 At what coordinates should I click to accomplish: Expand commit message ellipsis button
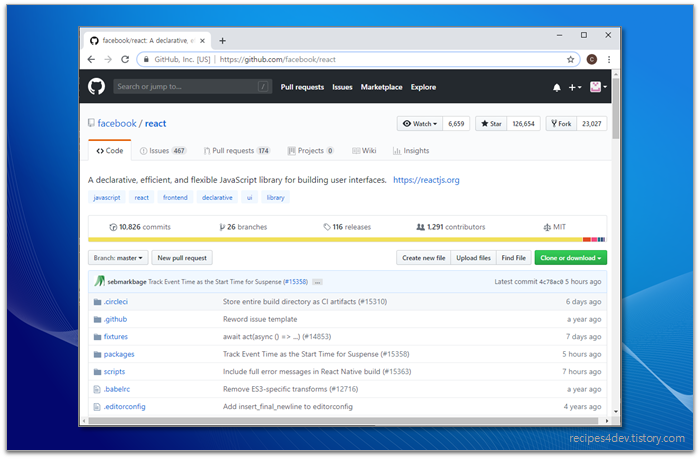[317, 282]
